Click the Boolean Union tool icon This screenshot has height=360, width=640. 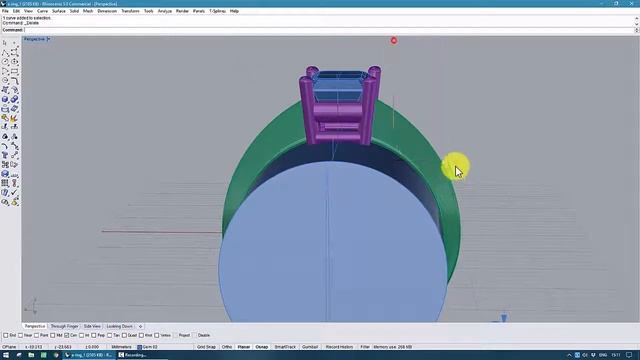(x=14, y=99)
